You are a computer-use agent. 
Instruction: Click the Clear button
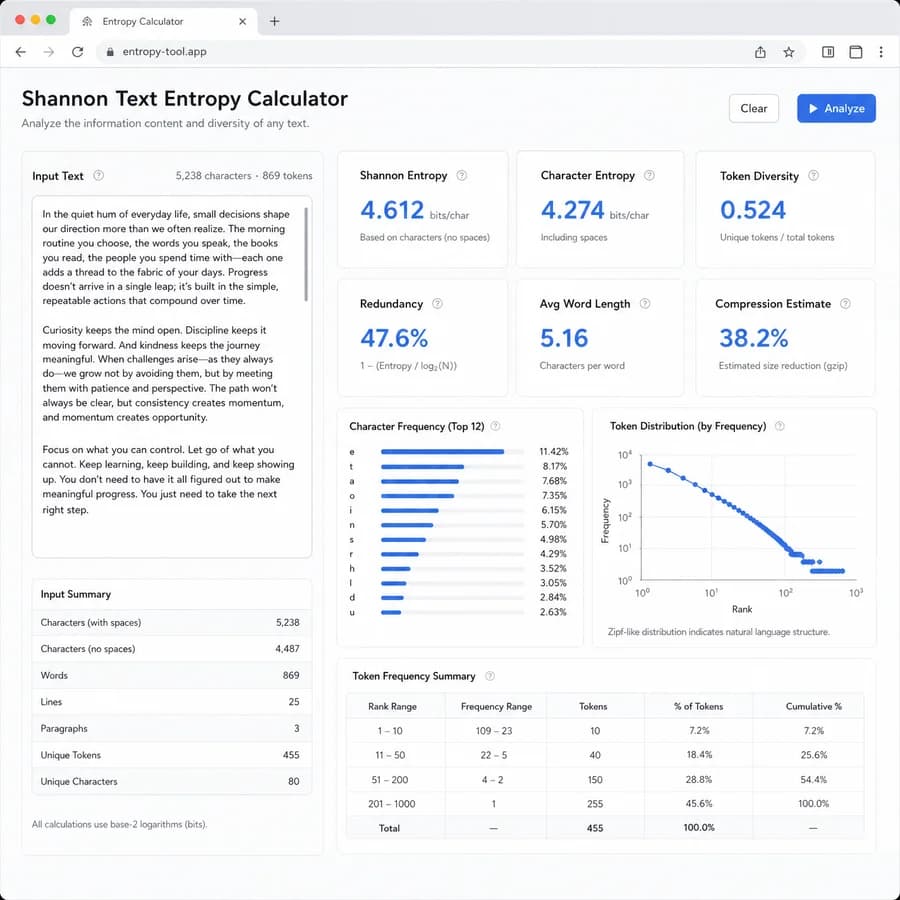point(753,108)
